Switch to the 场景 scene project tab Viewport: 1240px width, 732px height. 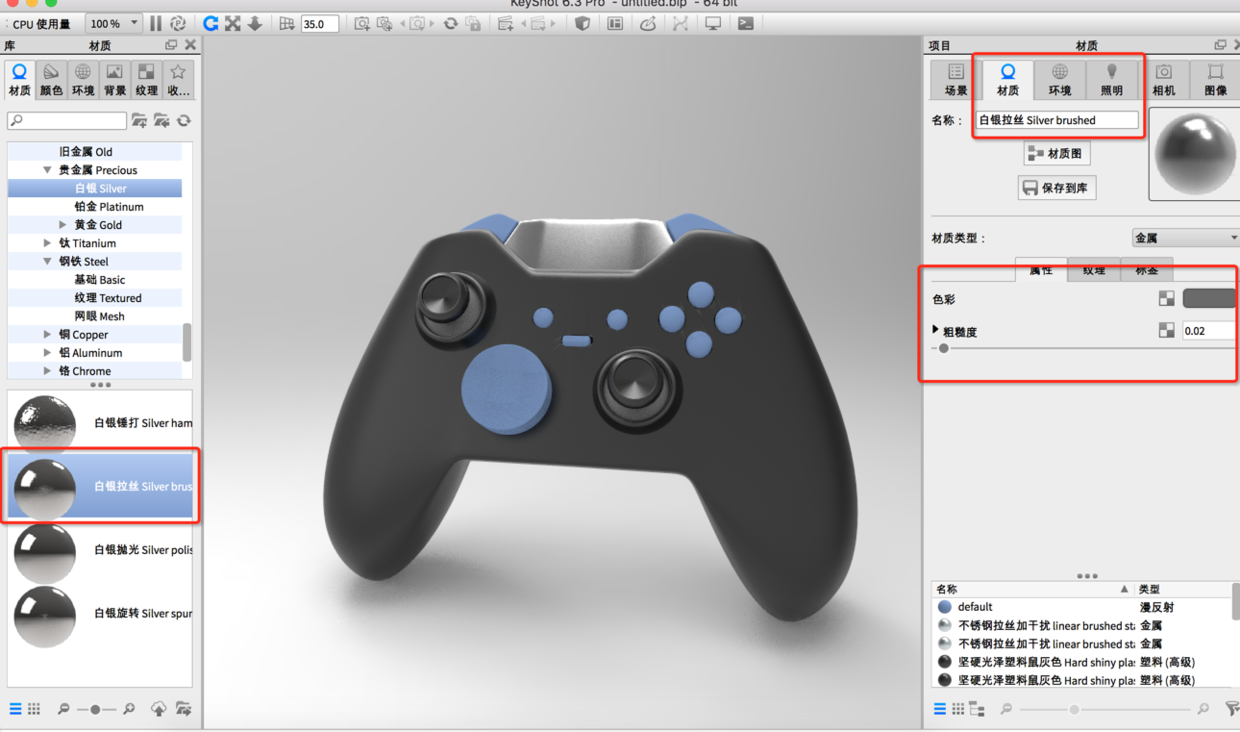click(x=956, y=80)
